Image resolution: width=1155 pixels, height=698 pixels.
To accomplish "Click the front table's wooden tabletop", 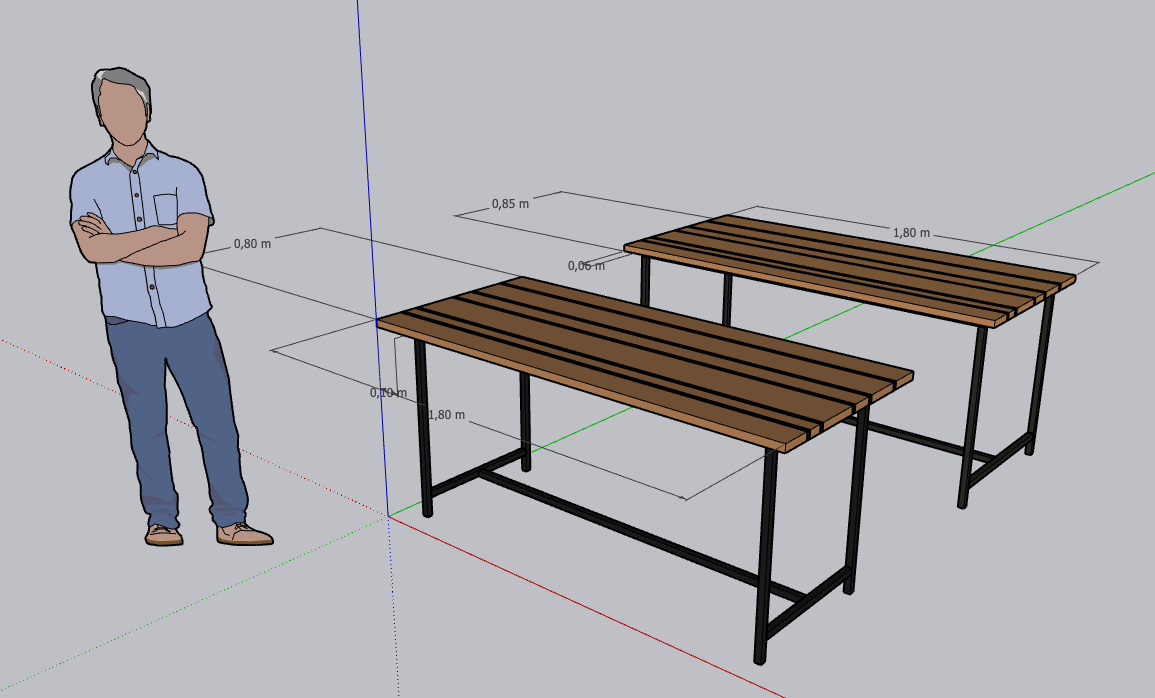I will 645,361.
